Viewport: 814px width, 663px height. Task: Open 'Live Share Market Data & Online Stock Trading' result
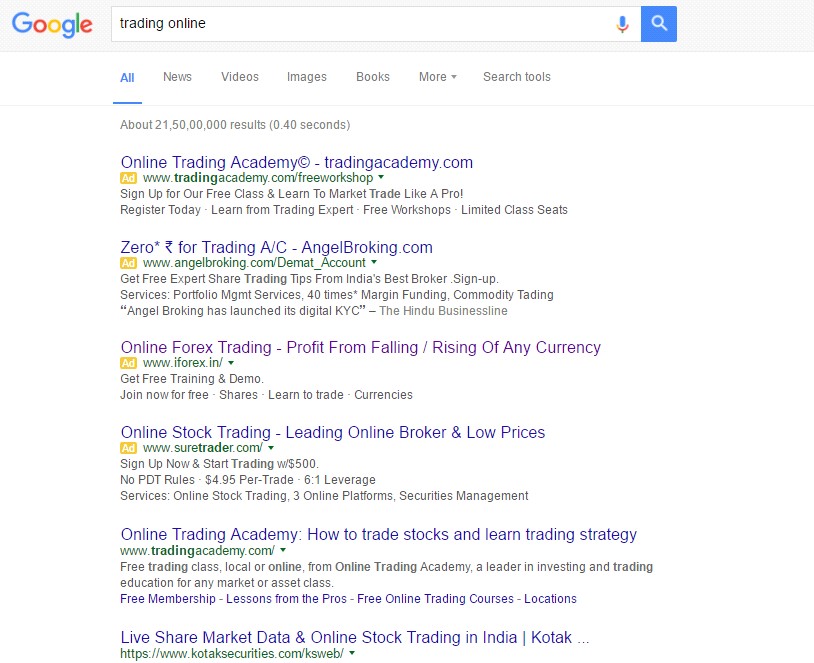pos(355,638)
